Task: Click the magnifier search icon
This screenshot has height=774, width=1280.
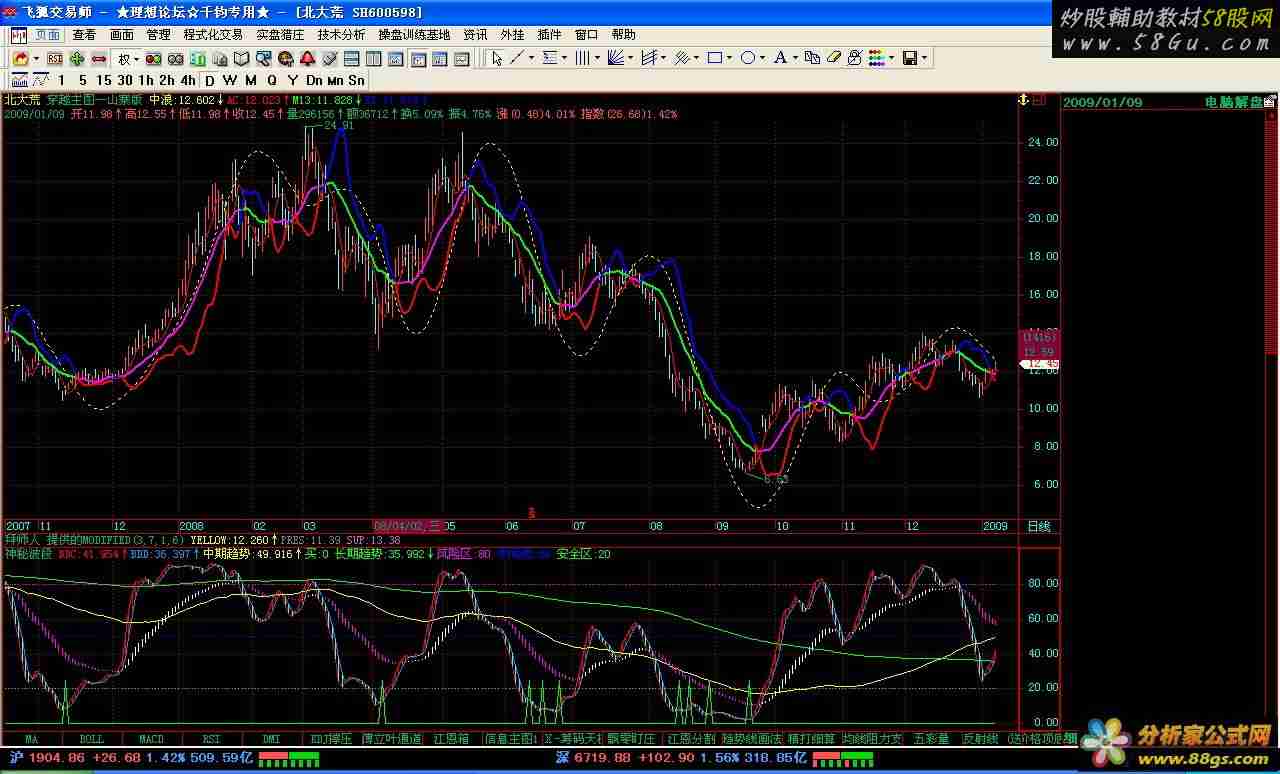Action: coord(263,59)
